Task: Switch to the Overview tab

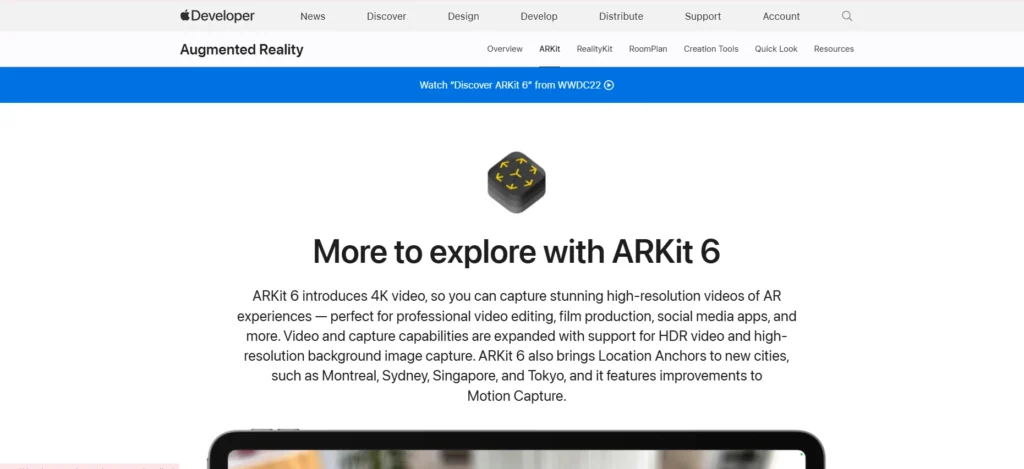Action: pos(505,49)
